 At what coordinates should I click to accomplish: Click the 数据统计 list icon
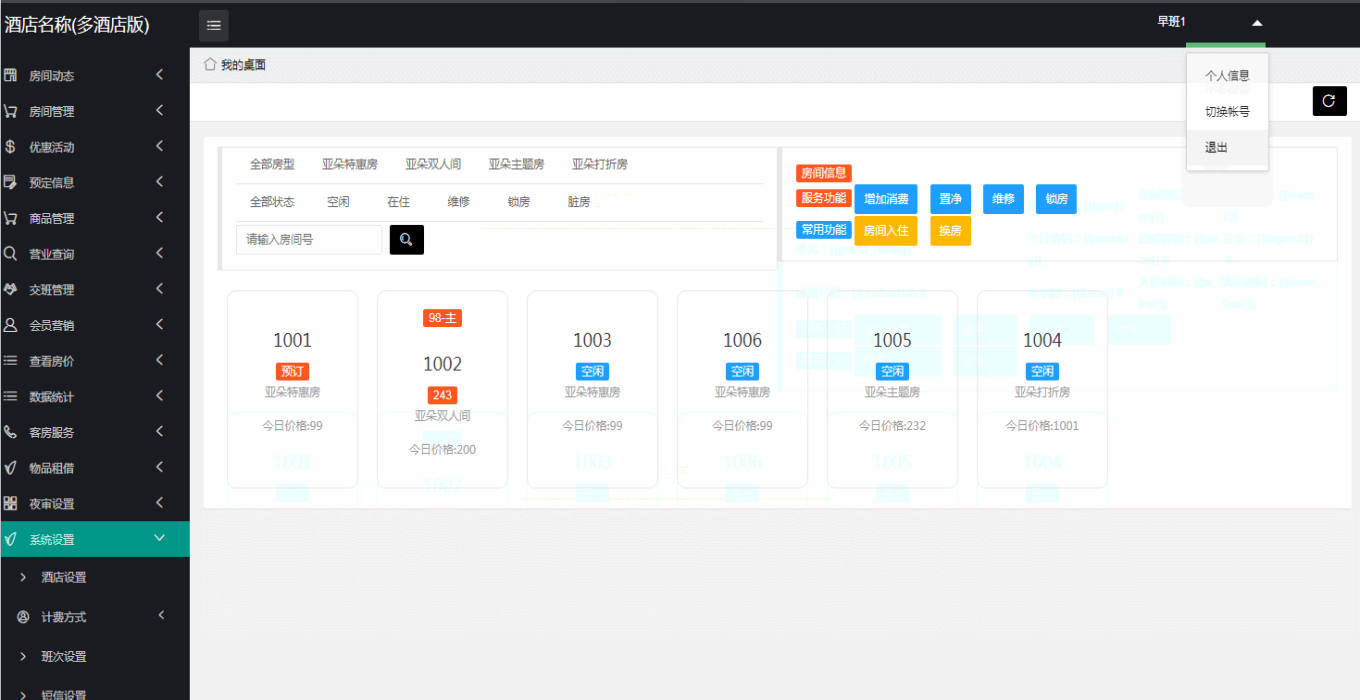pyautogui.click(x=10, y=396)
